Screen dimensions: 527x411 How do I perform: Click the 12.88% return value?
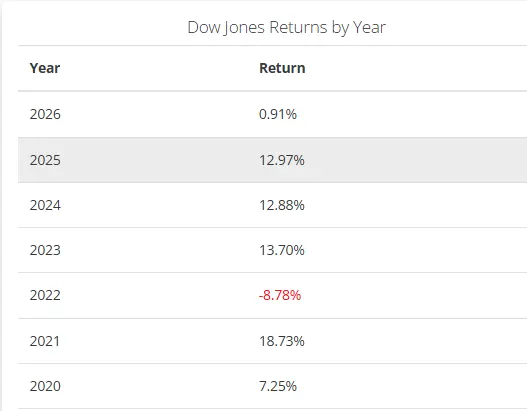point(282,205)
